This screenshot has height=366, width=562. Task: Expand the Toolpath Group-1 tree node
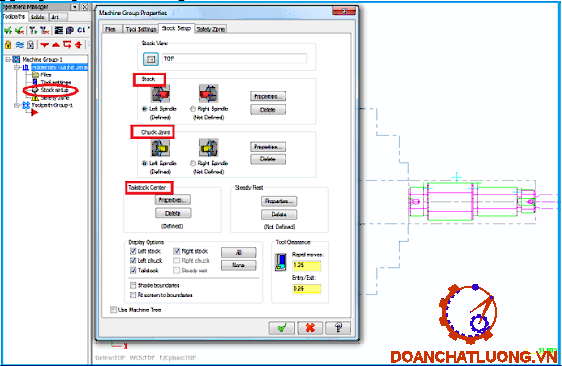pos(16,105)
